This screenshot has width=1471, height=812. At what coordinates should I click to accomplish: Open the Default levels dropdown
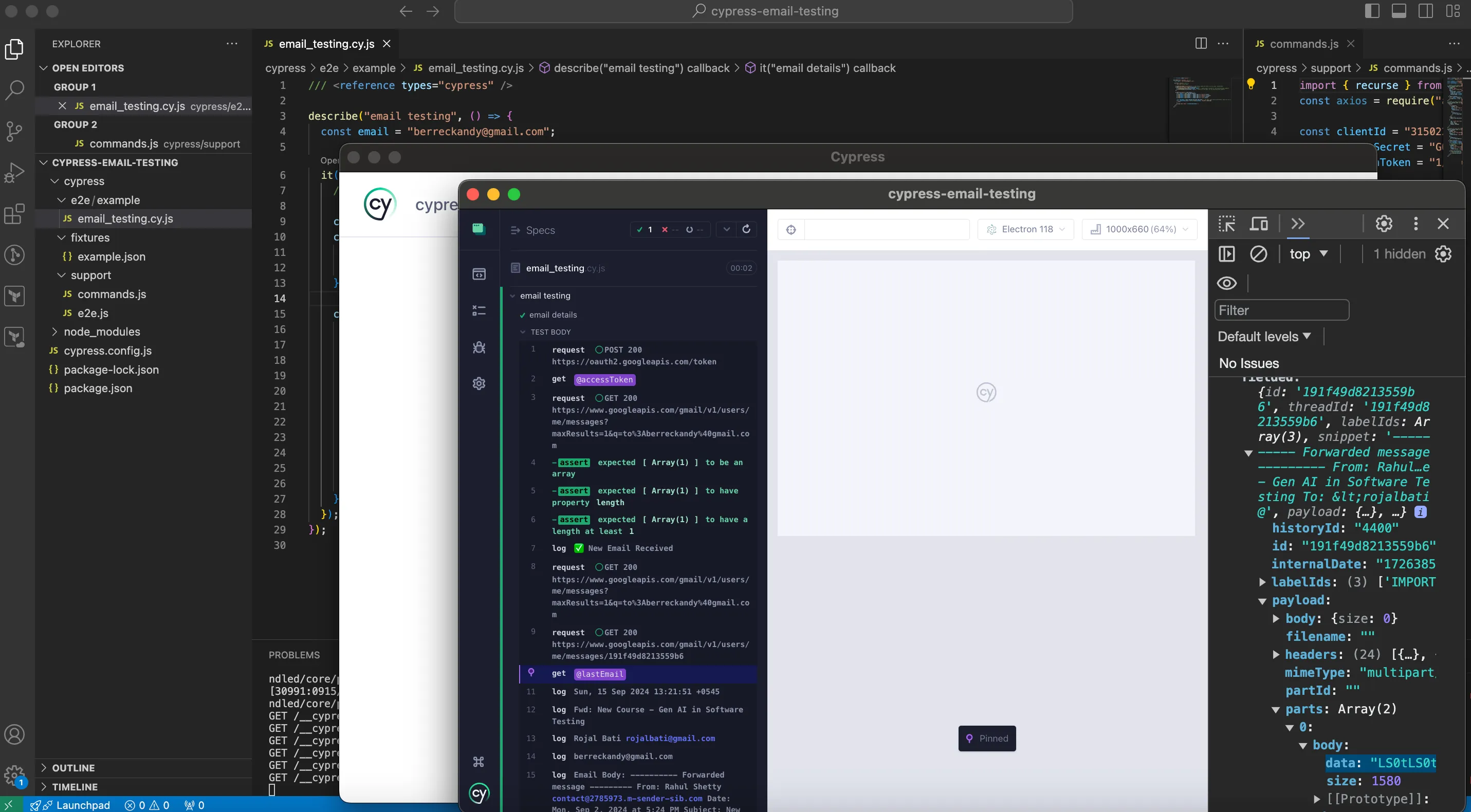[x=1264, y=337]
